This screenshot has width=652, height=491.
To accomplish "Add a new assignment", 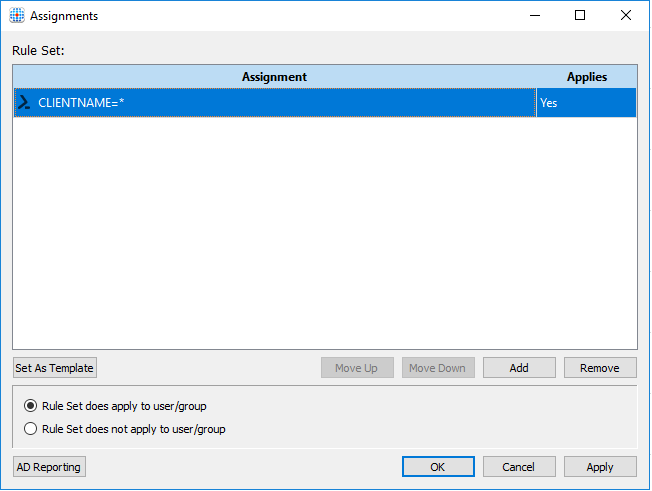I will coord(519,368).
